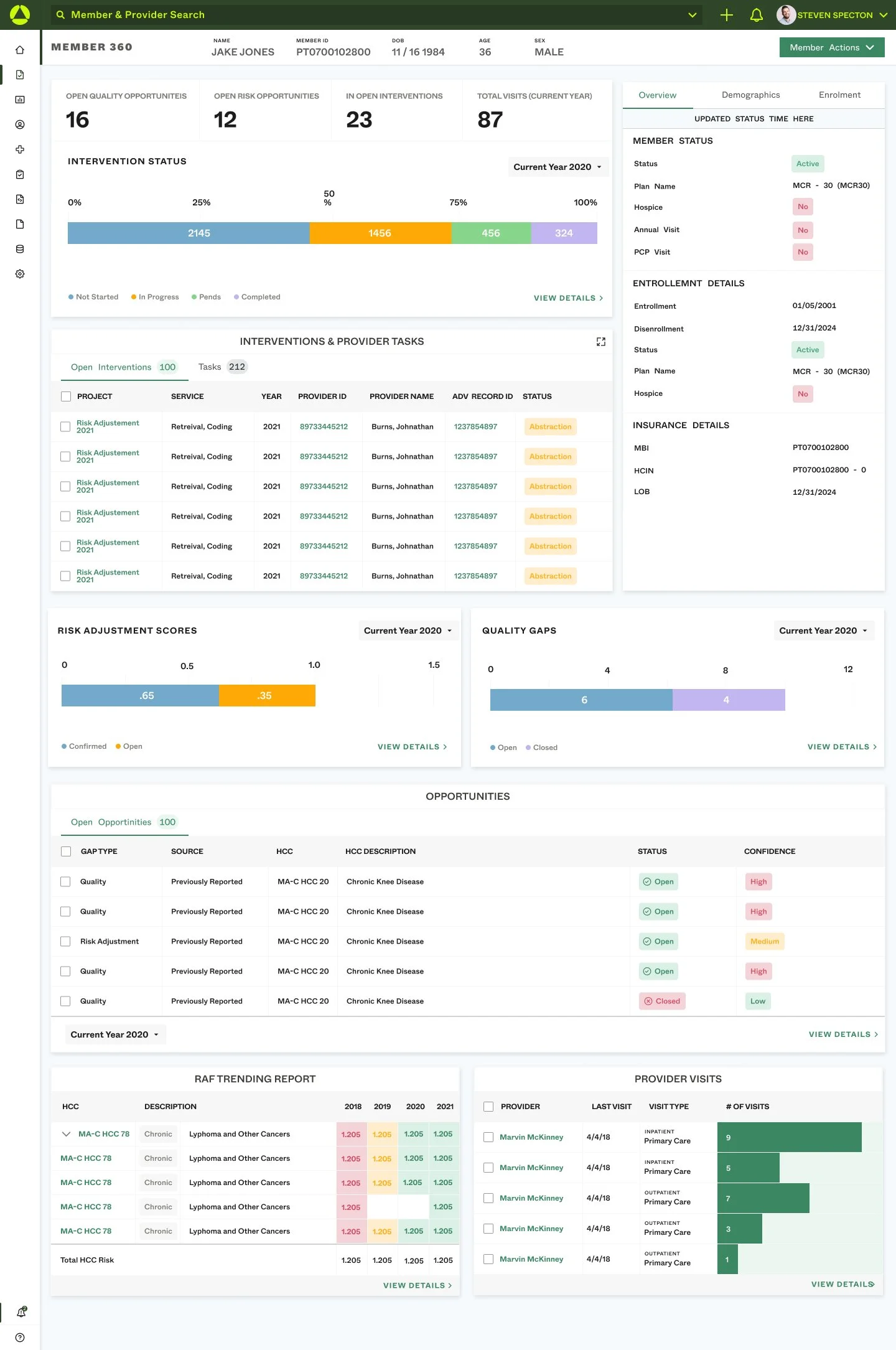Open the Member Actions dropdown button
896x1350 pixels.
[x=832, y=47]
